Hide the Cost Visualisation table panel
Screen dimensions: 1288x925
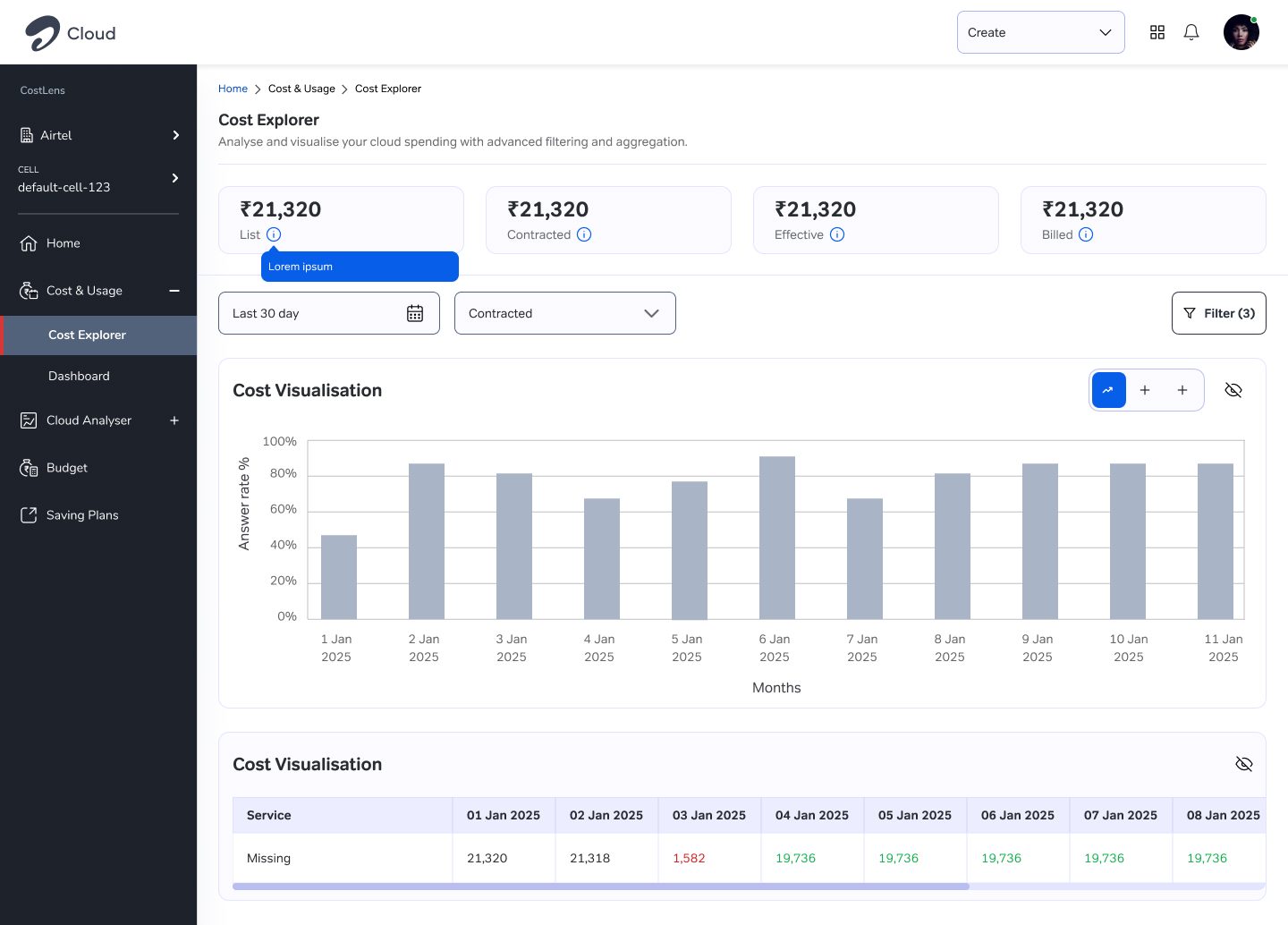1244,764
